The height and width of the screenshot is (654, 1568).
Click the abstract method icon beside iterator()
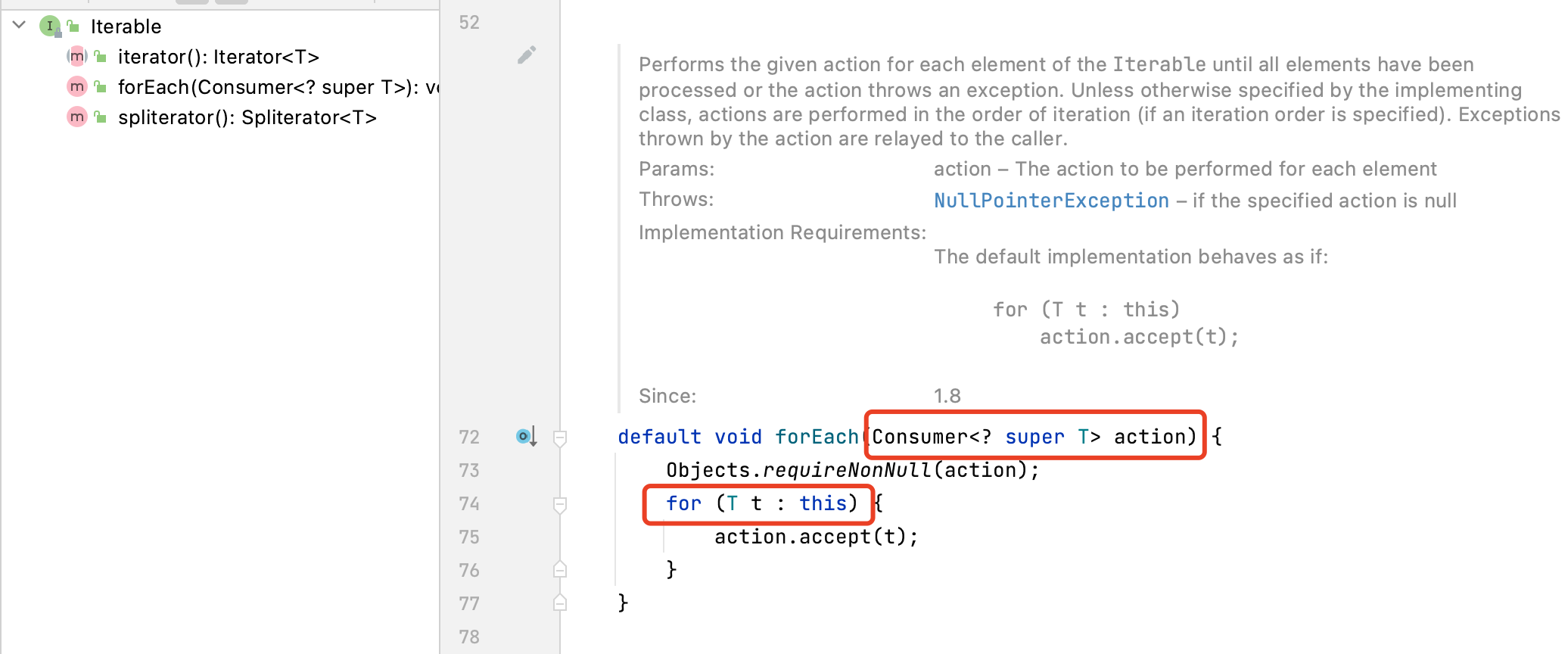tap(76, 57)
